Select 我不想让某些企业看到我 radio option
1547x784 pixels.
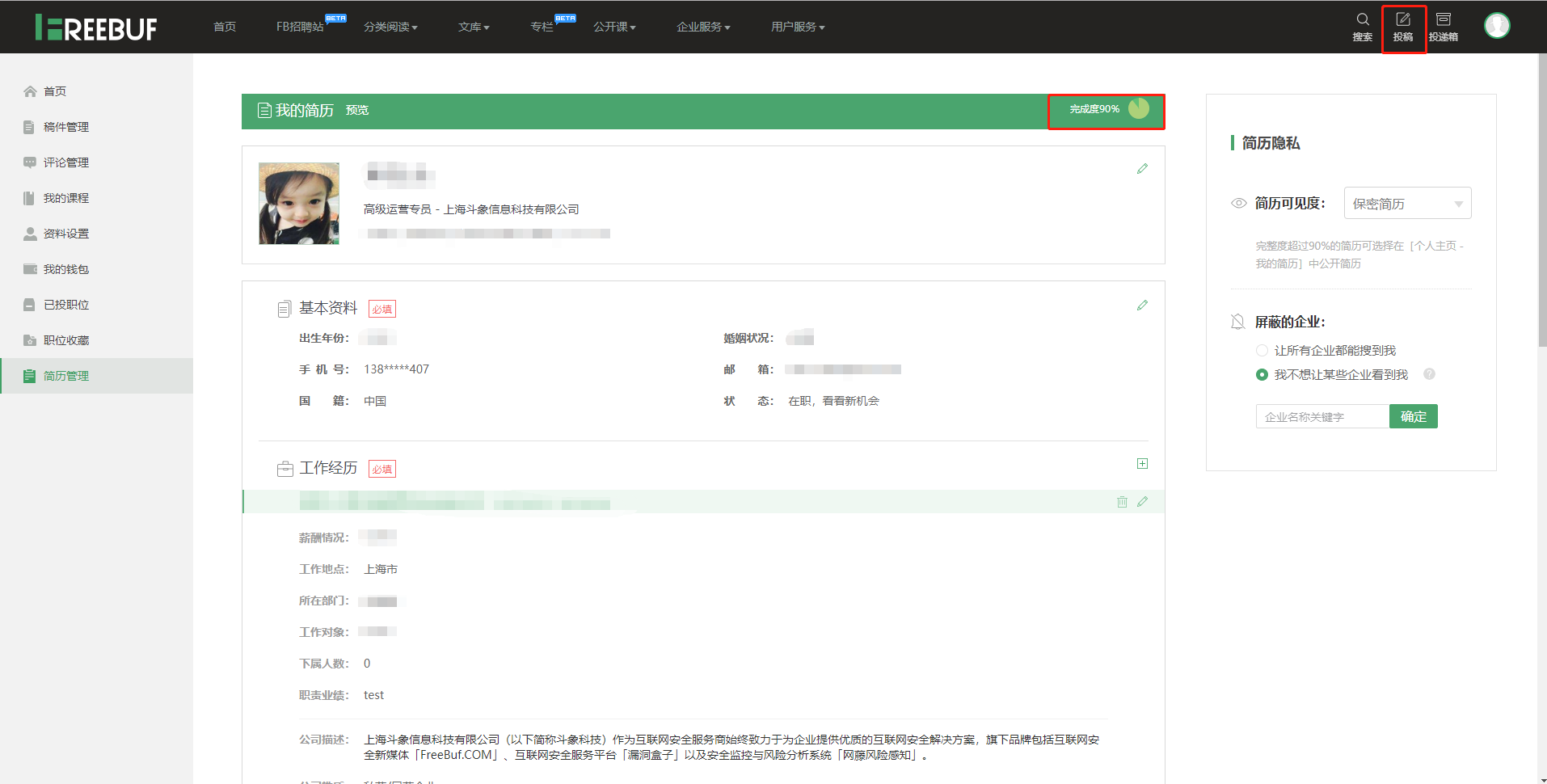(1262, 375)
